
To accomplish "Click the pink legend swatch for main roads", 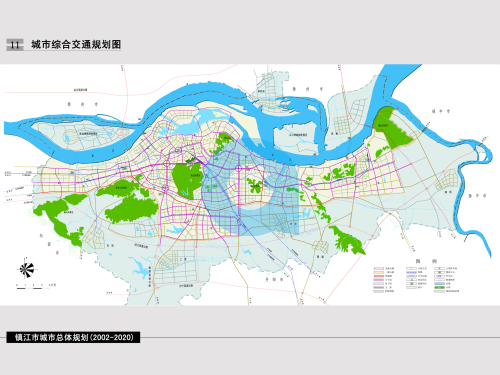I will [x=379, y=280].
